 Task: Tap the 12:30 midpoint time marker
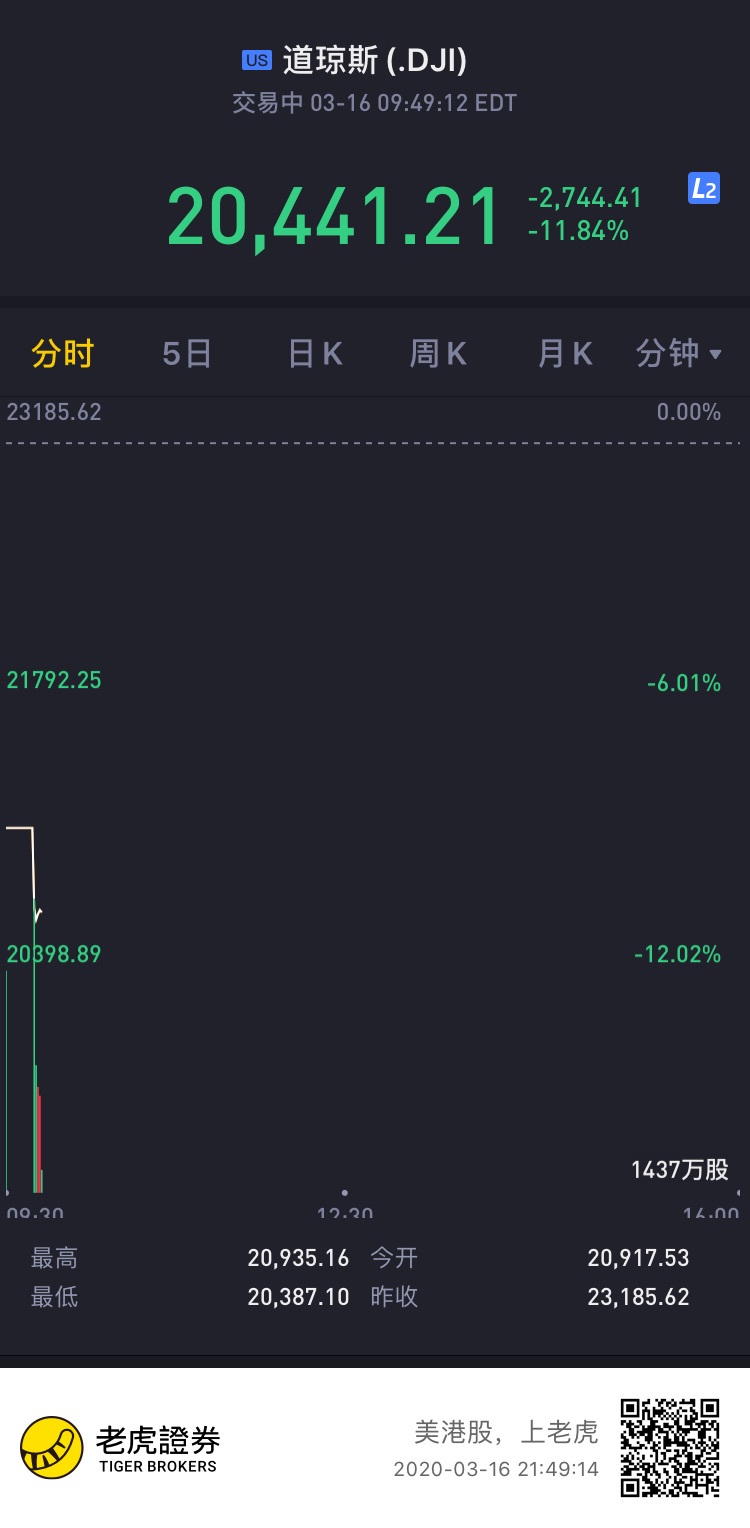pyautogui.click(x=345, y=1211)
